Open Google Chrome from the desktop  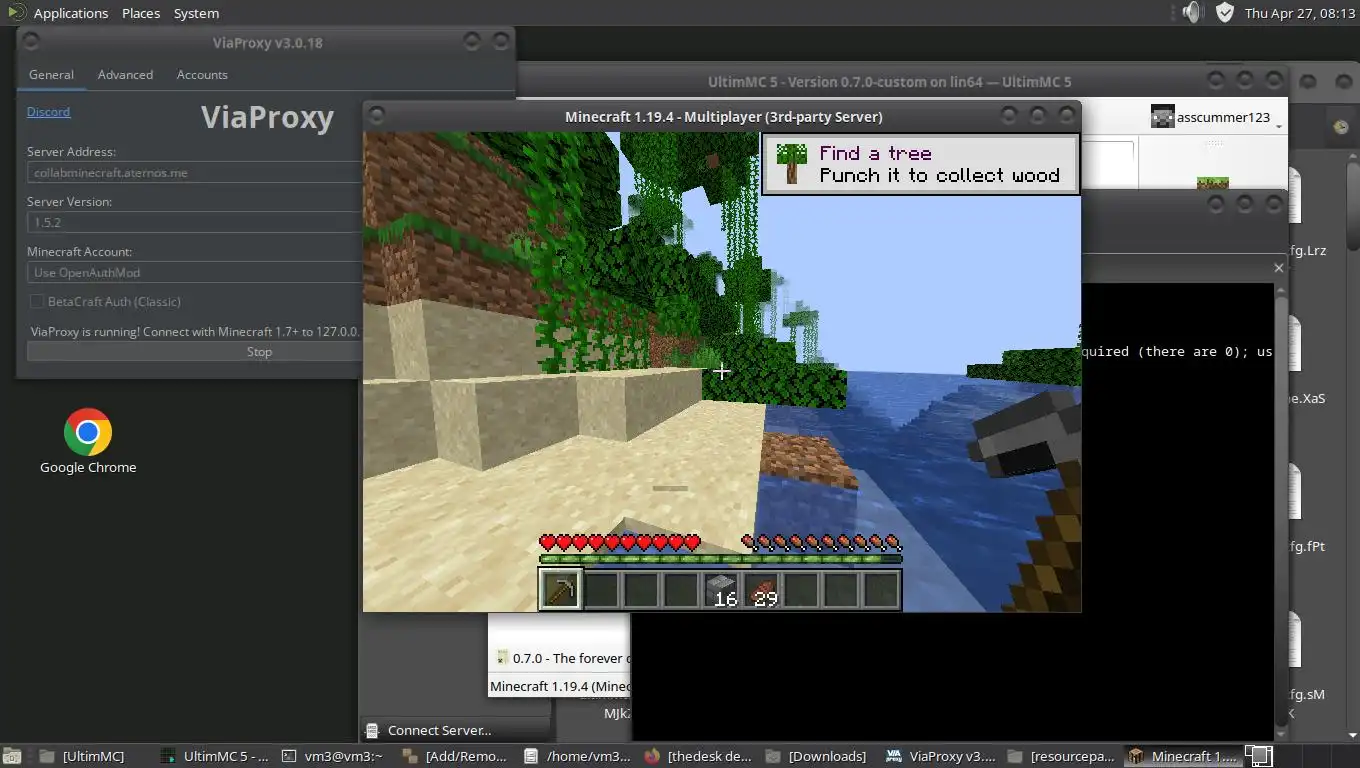coord(88,432)
